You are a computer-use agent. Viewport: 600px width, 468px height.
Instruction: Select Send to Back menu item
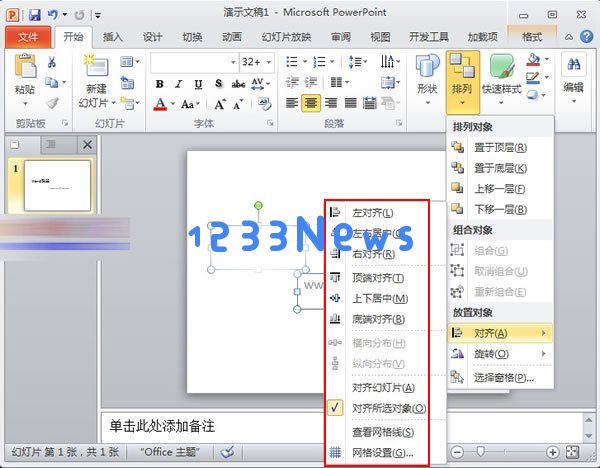[x=501, y=168]
